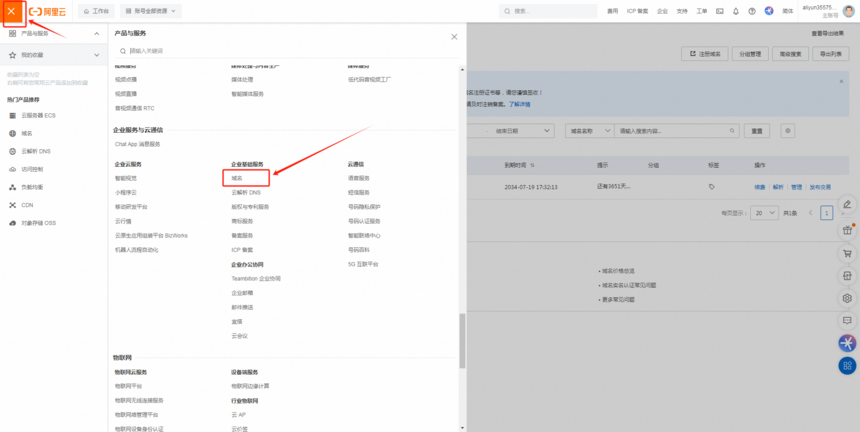Image resolution: width=860 pixels, height=432 pixels.
Task: Click the magnifier in domain search box
Action: [732, 131]
